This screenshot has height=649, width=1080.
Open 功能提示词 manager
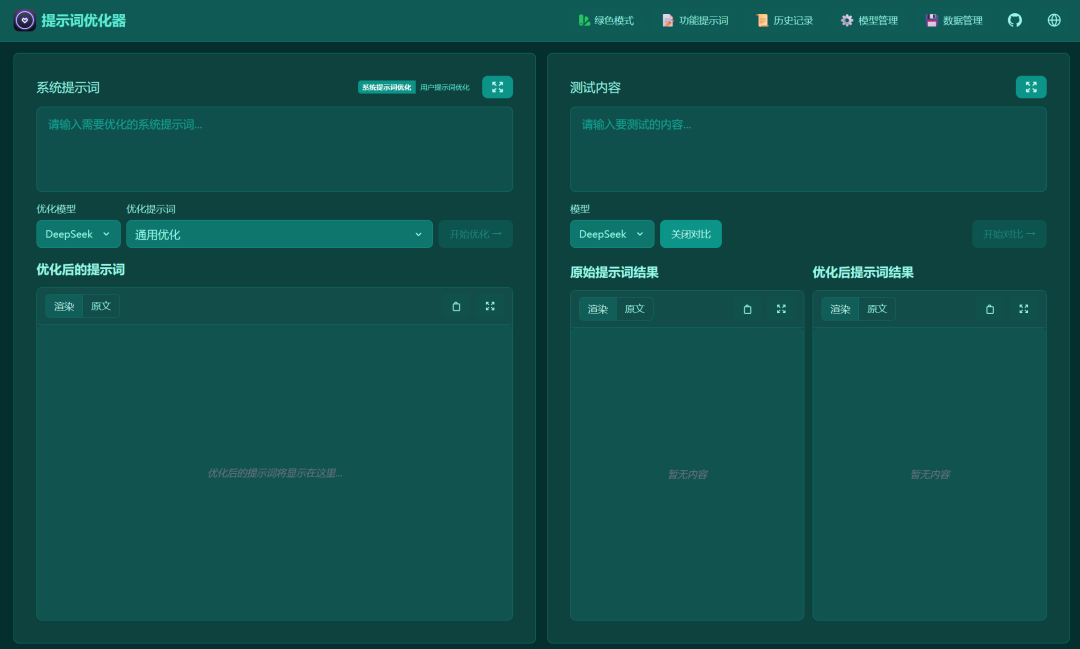[695, 21]
